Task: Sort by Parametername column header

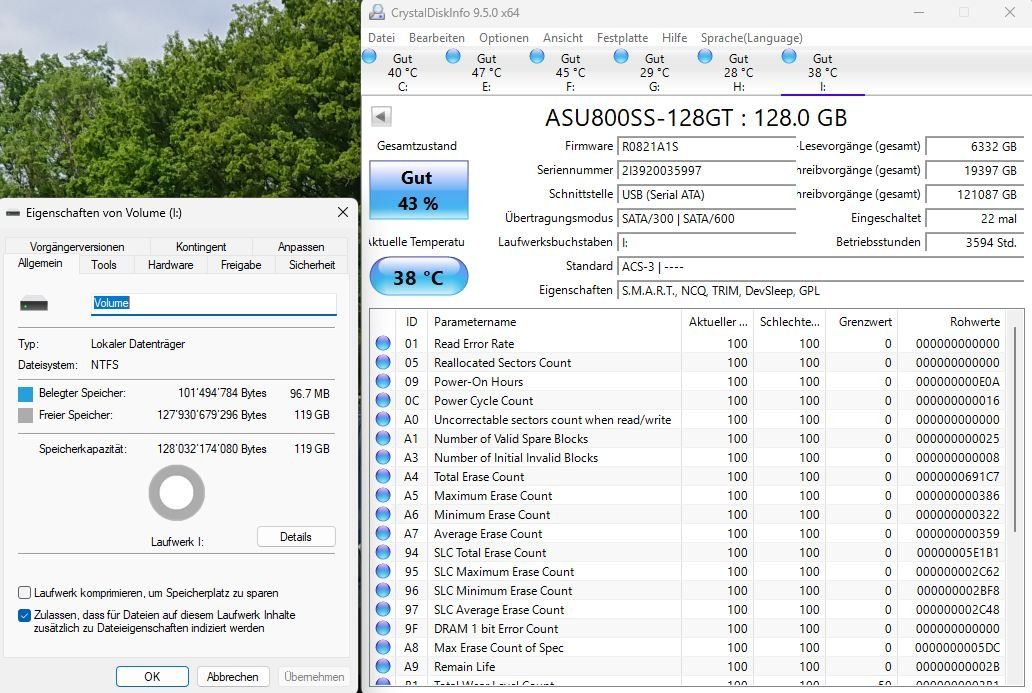Action: [x=554, y=322]
